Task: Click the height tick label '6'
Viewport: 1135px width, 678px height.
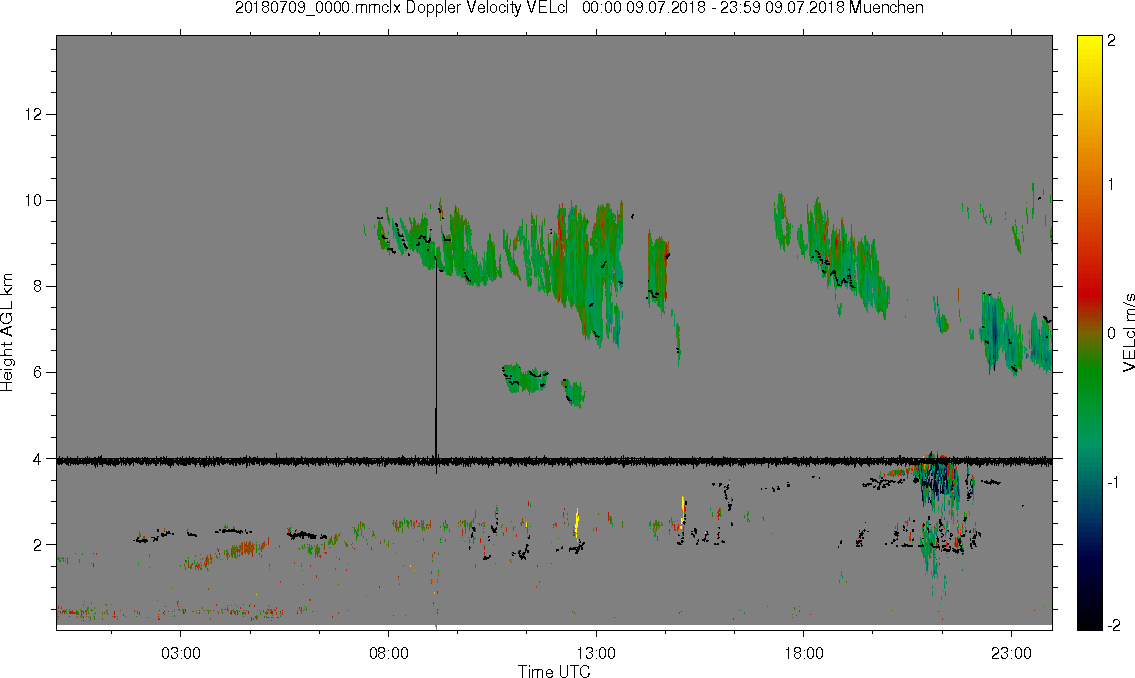Action: pos(37,373)
